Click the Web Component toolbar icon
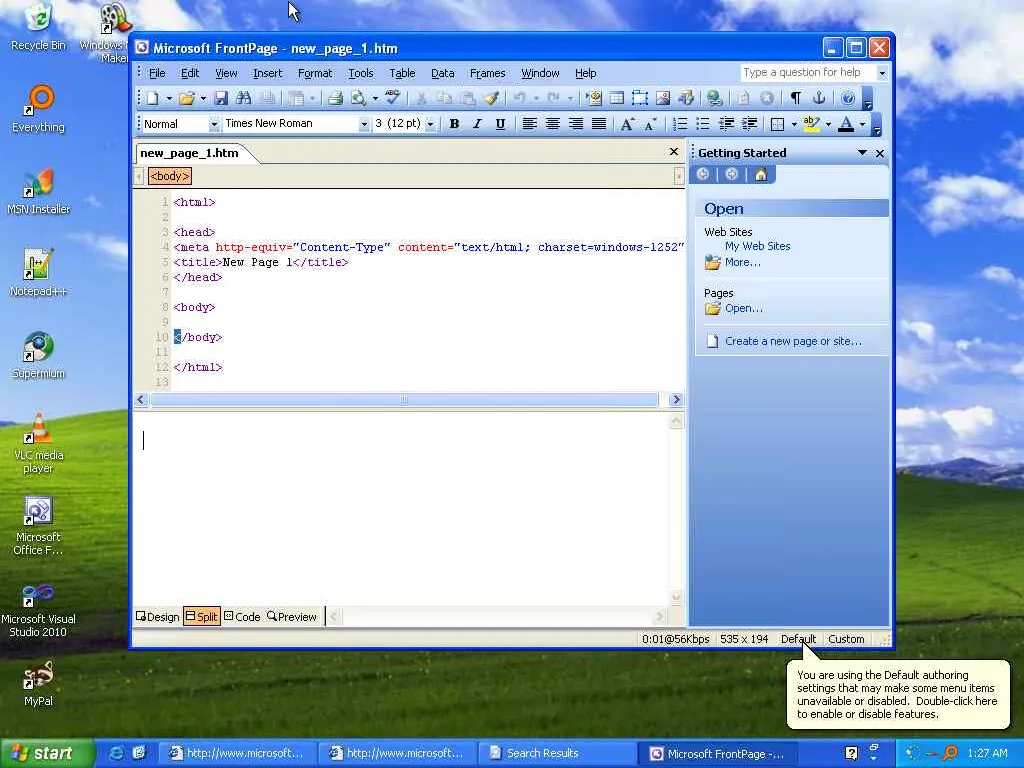The image size is (1024, 768). point(594,99)
